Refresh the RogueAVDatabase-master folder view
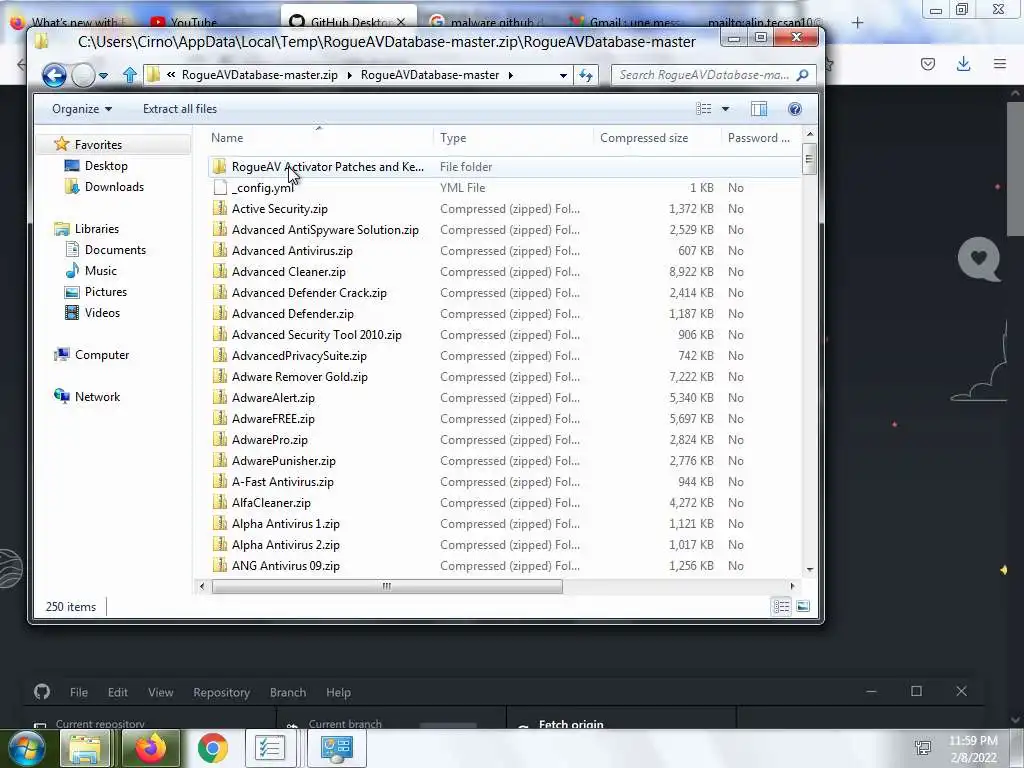Screen dimensions: 1024x768 586,75
